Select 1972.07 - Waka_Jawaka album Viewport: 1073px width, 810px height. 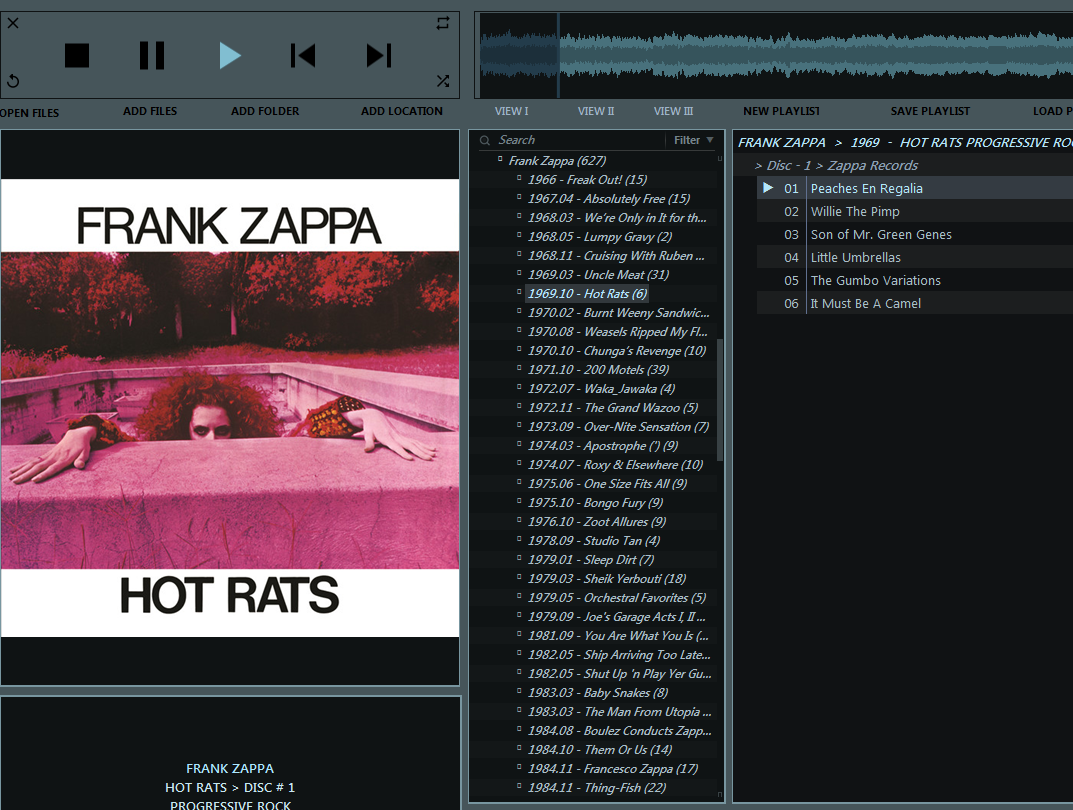(601, 389)
